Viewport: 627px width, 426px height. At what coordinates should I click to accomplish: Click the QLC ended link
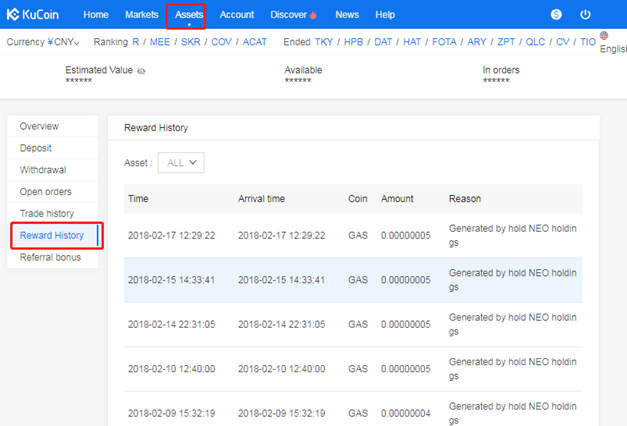[535, 42]
